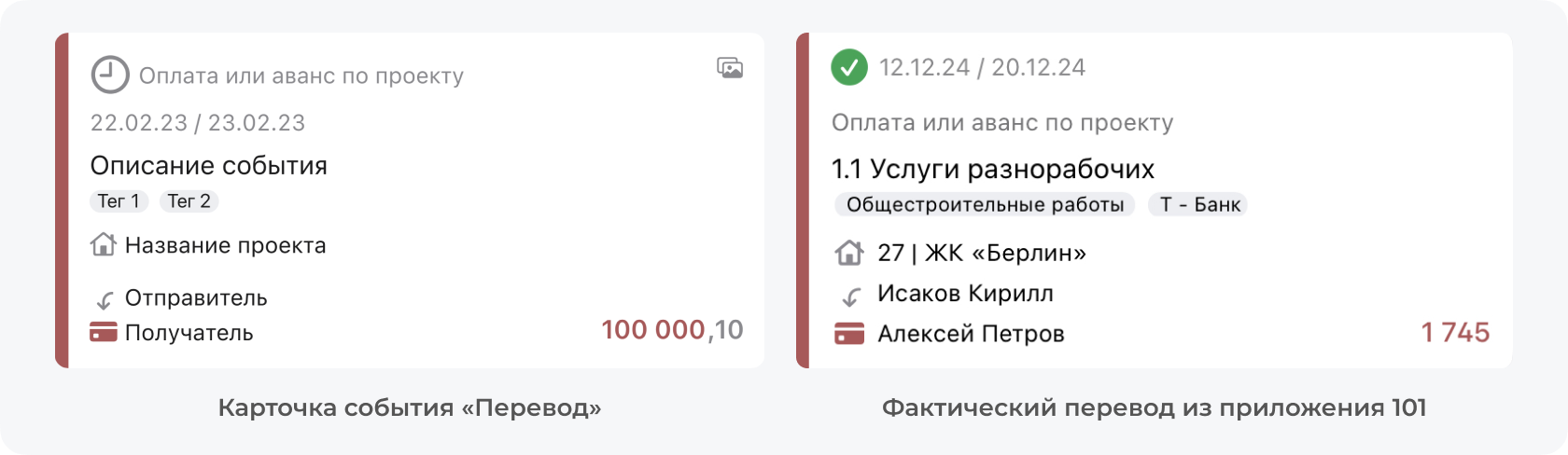1568x455 pixels.
Task: Click the 100 000,10 amount
Action: [x=672, y=330]
